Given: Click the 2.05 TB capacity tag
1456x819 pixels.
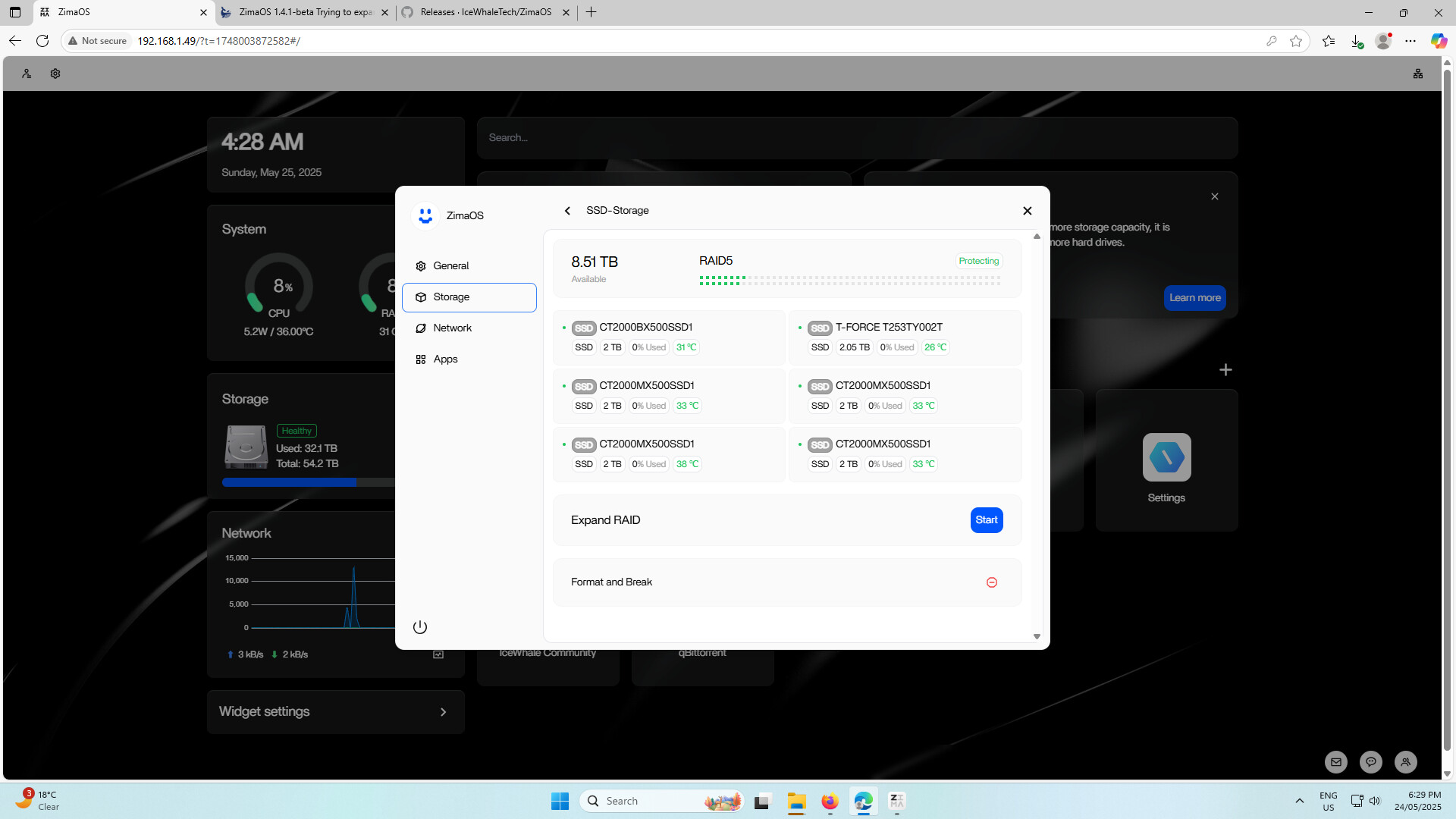Looking at the screenshot, I should pyautogui.click(x=854, y=347).
